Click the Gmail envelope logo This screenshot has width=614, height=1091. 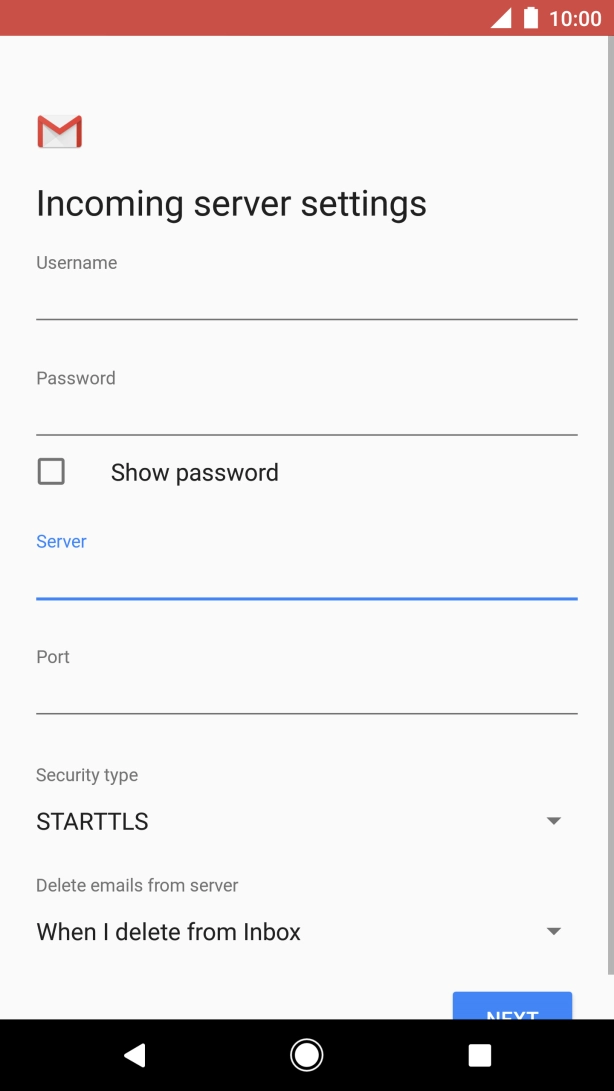59,132
